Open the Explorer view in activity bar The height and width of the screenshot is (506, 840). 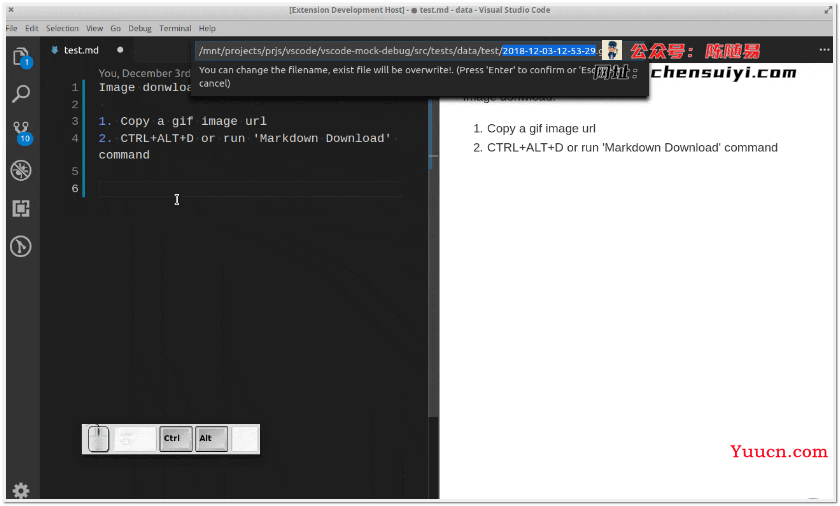tap(21, 57)
